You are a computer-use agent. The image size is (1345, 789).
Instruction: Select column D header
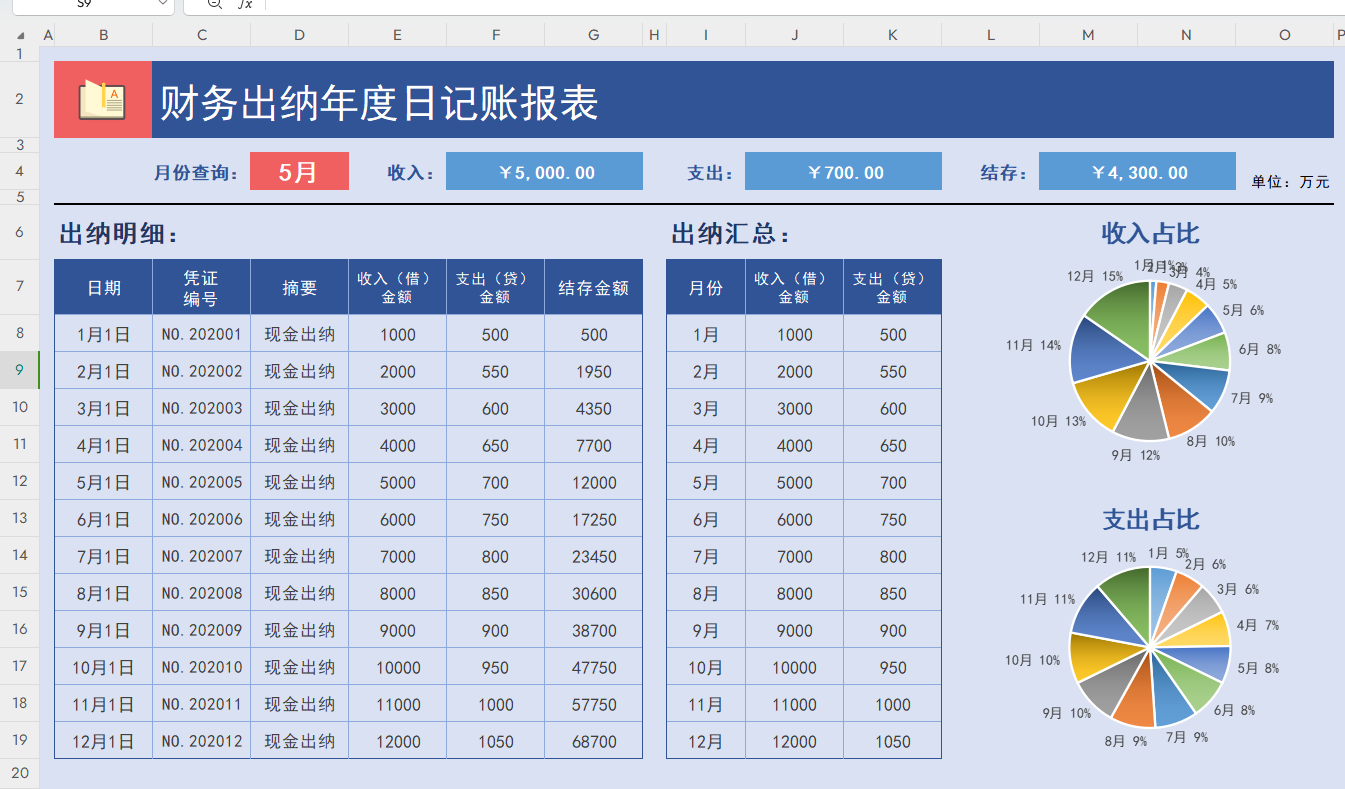pyautogui.click(x=299, y=35)
